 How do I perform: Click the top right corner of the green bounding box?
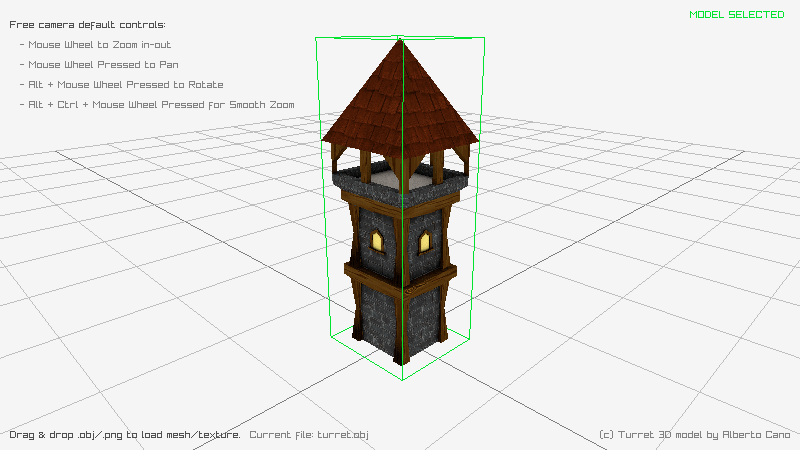(x=485, y=39)
